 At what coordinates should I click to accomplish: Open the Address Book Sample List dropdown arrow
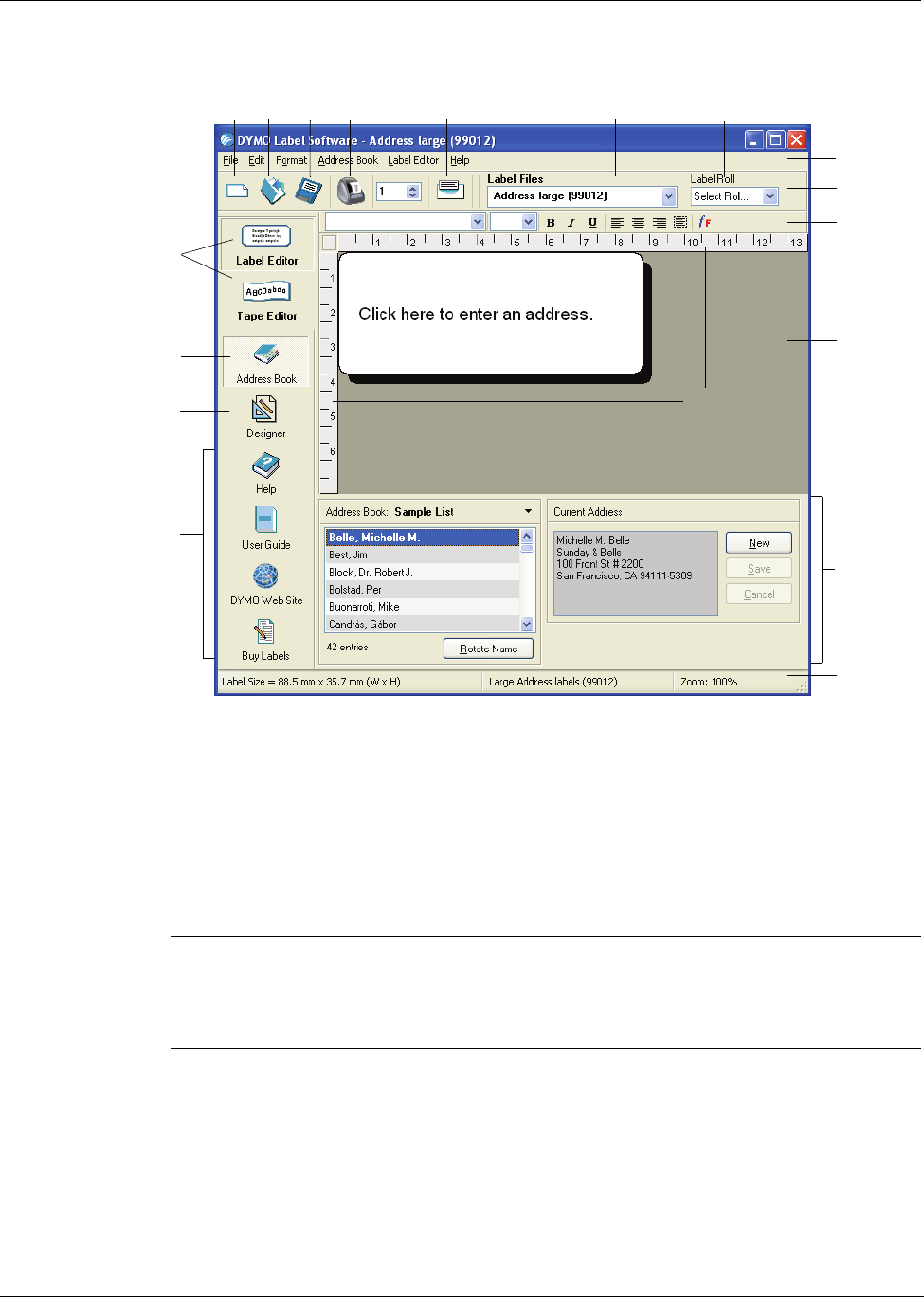point(528,511)
